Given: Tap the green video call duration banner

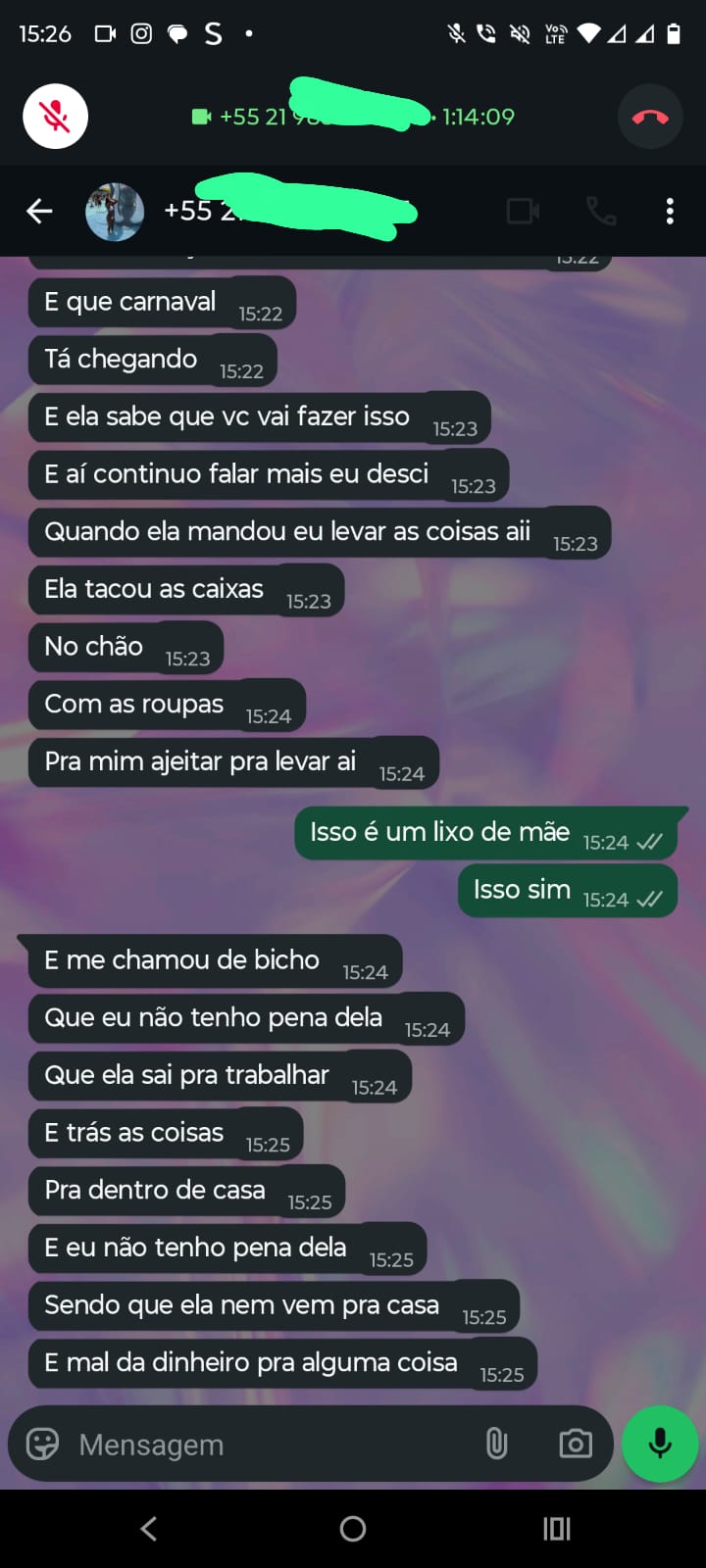Looking at the screenshot, I should 353,117.
